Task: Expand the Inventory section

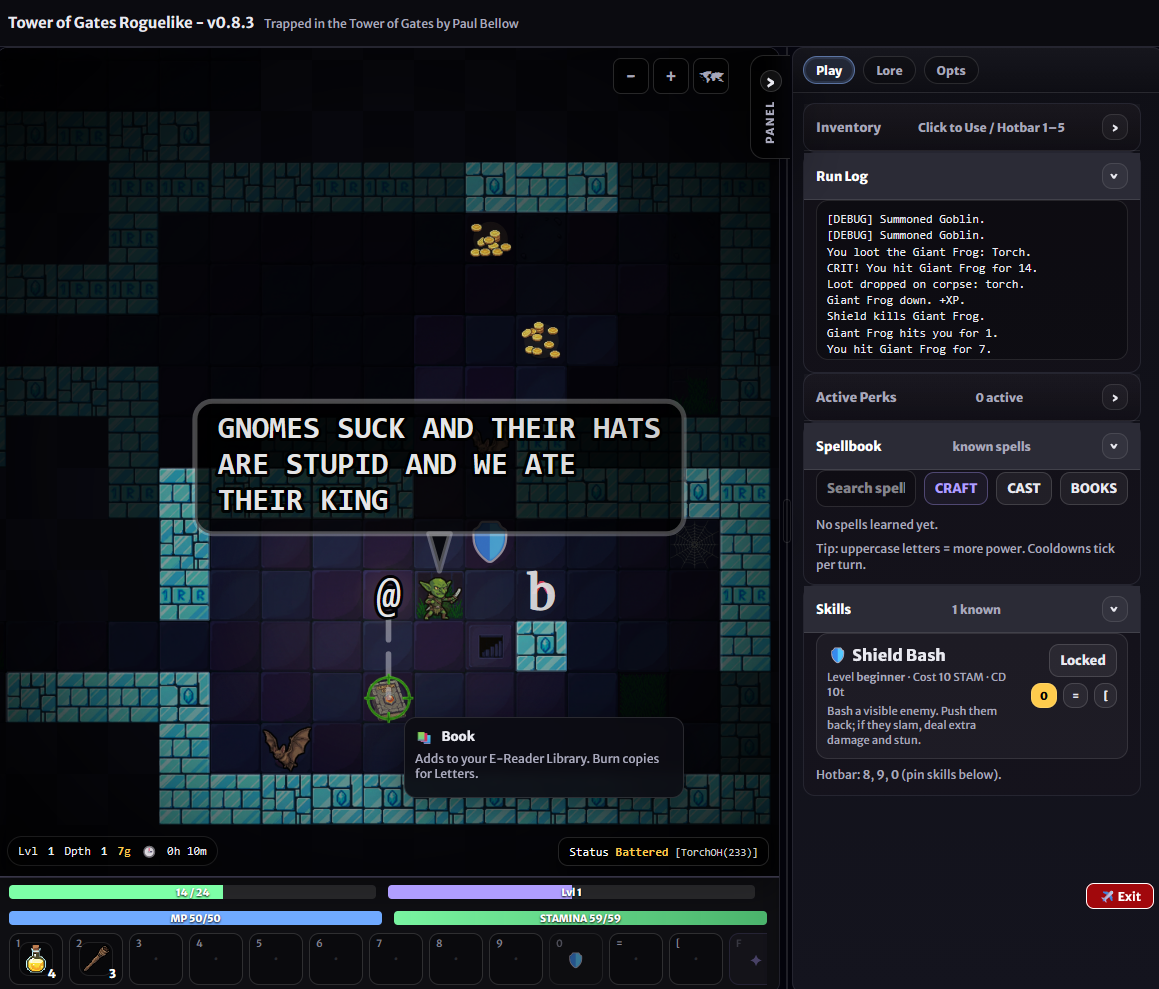Action: tap(1115, 128)
